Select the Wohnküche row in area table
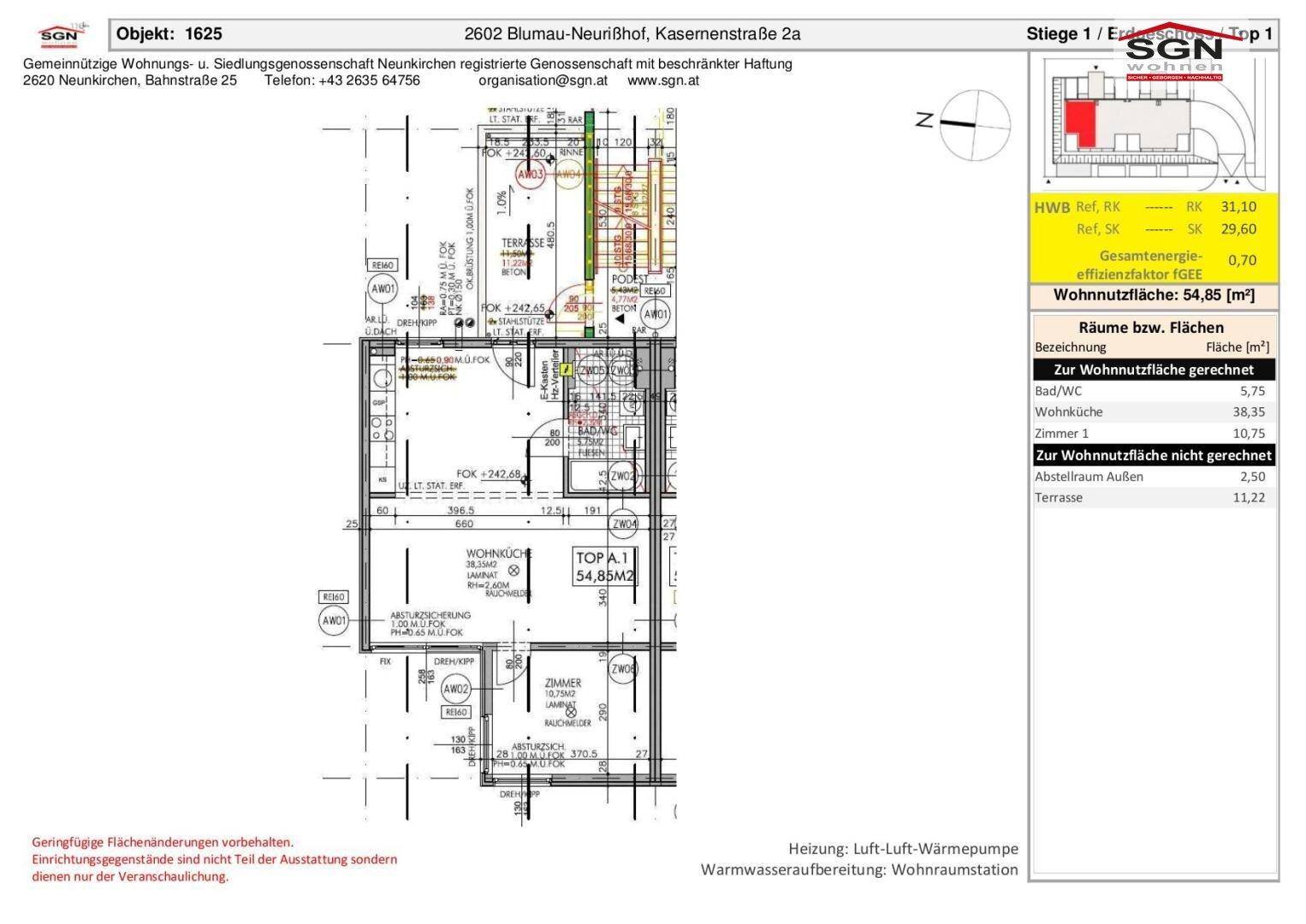This screenshot has height=924, width=1306. pos(1154,412)
